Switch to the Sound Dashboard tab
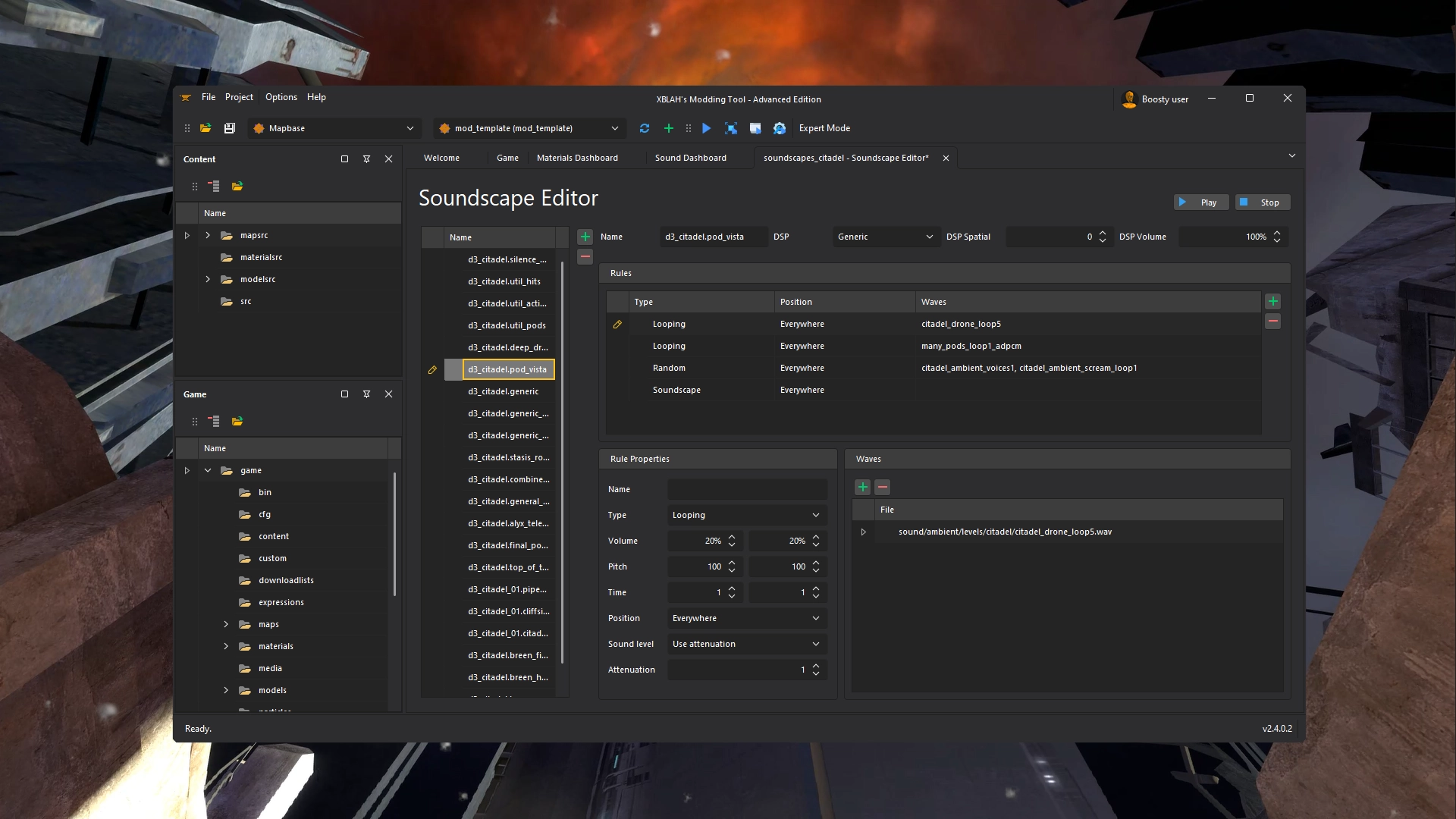 coord(690,158)
